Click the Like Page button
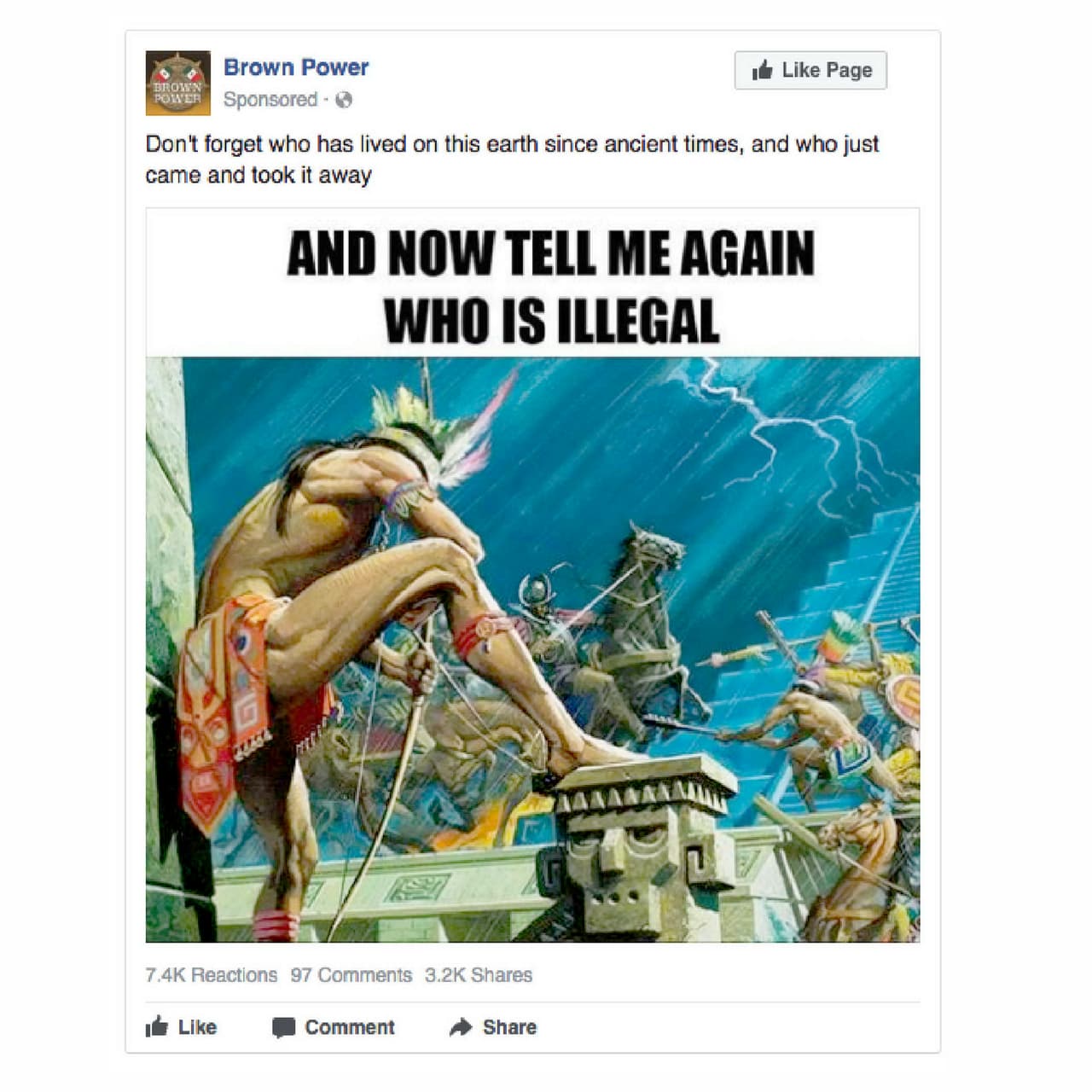The image size is (1092, 1092). 810,70
